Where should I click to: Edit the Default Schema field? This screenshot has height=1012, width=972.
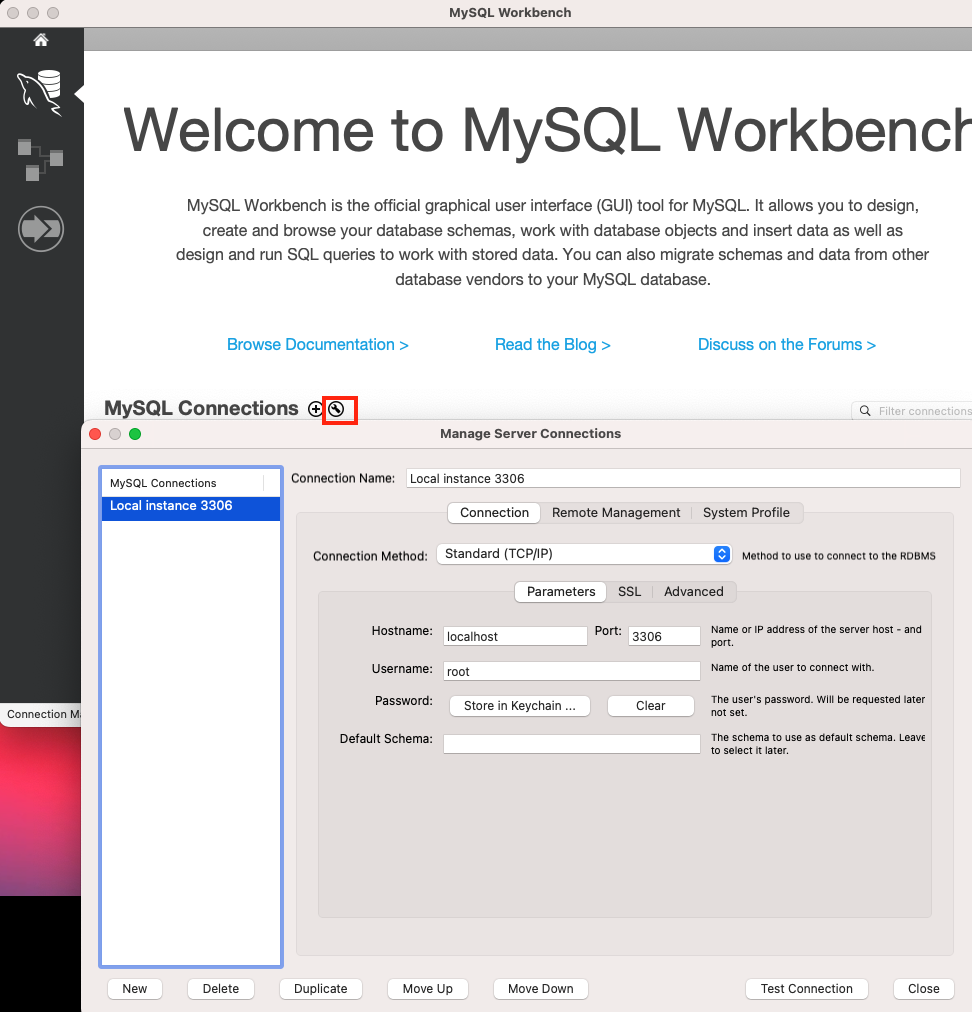click(x=571, y=744)
